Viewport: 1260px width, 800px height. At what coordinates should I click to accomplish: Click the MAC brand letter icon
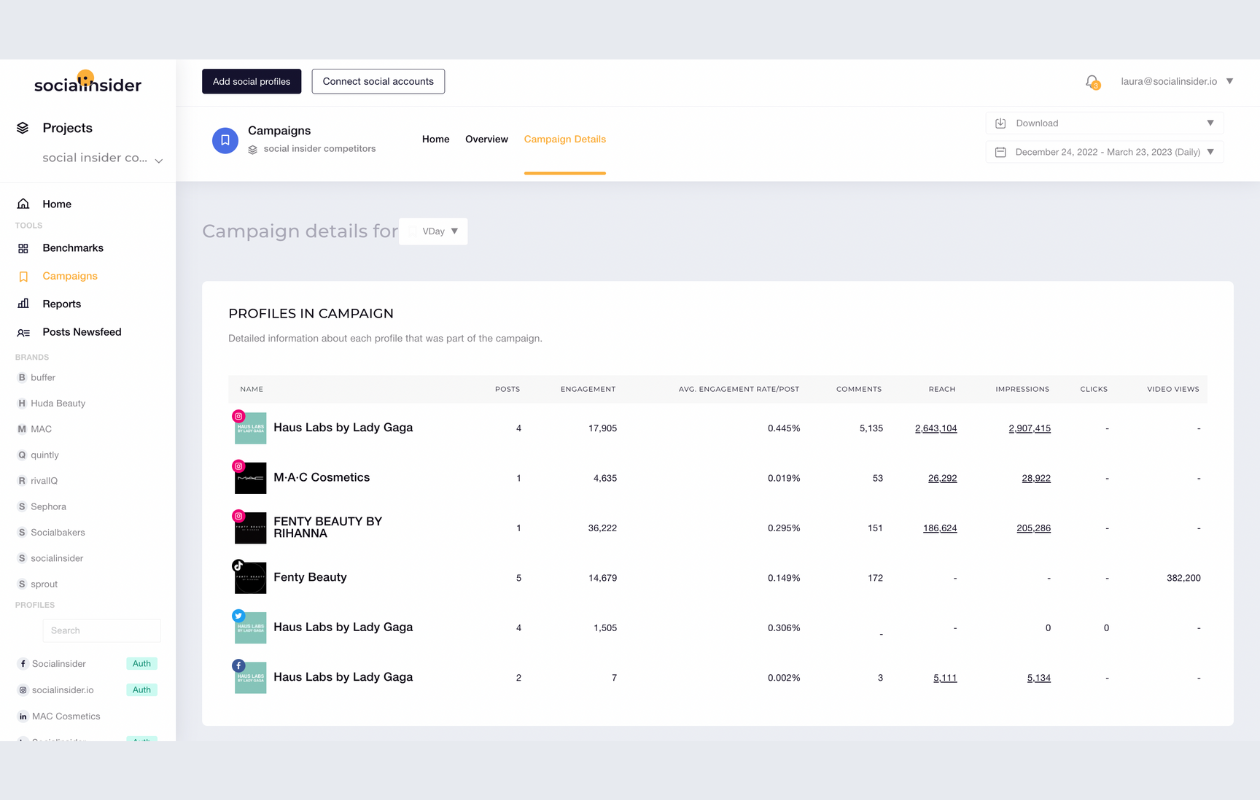[x=22, y=429]
